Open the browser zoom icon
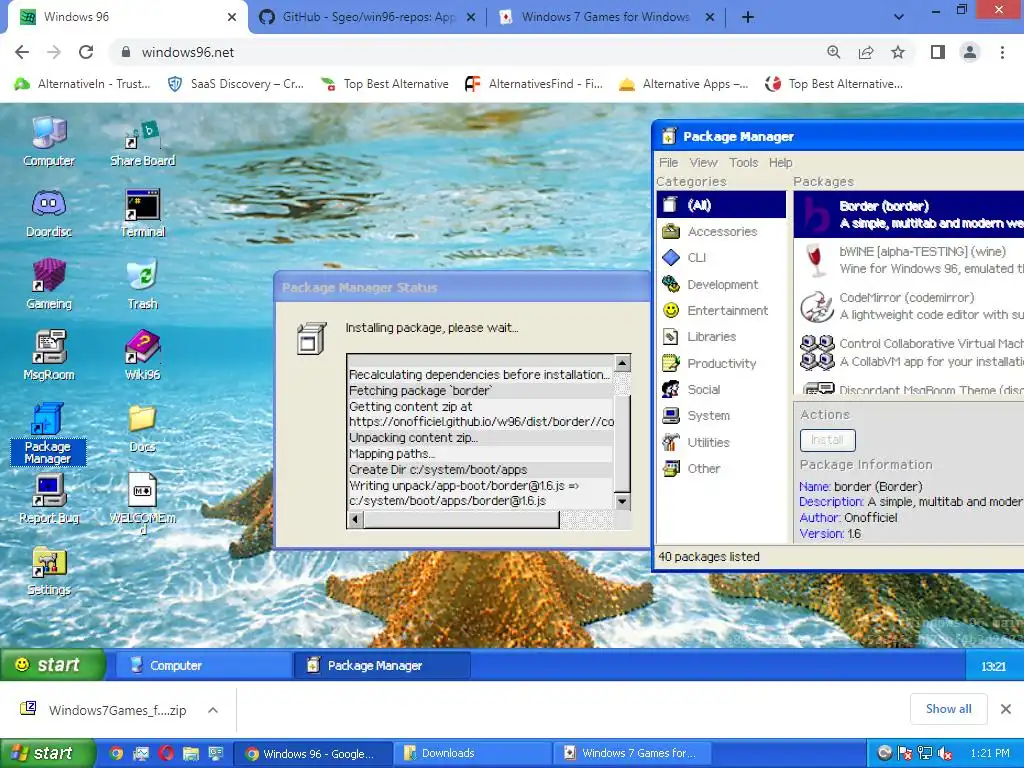Viewport: 1024px width, 768px height. tap(833, 52)
